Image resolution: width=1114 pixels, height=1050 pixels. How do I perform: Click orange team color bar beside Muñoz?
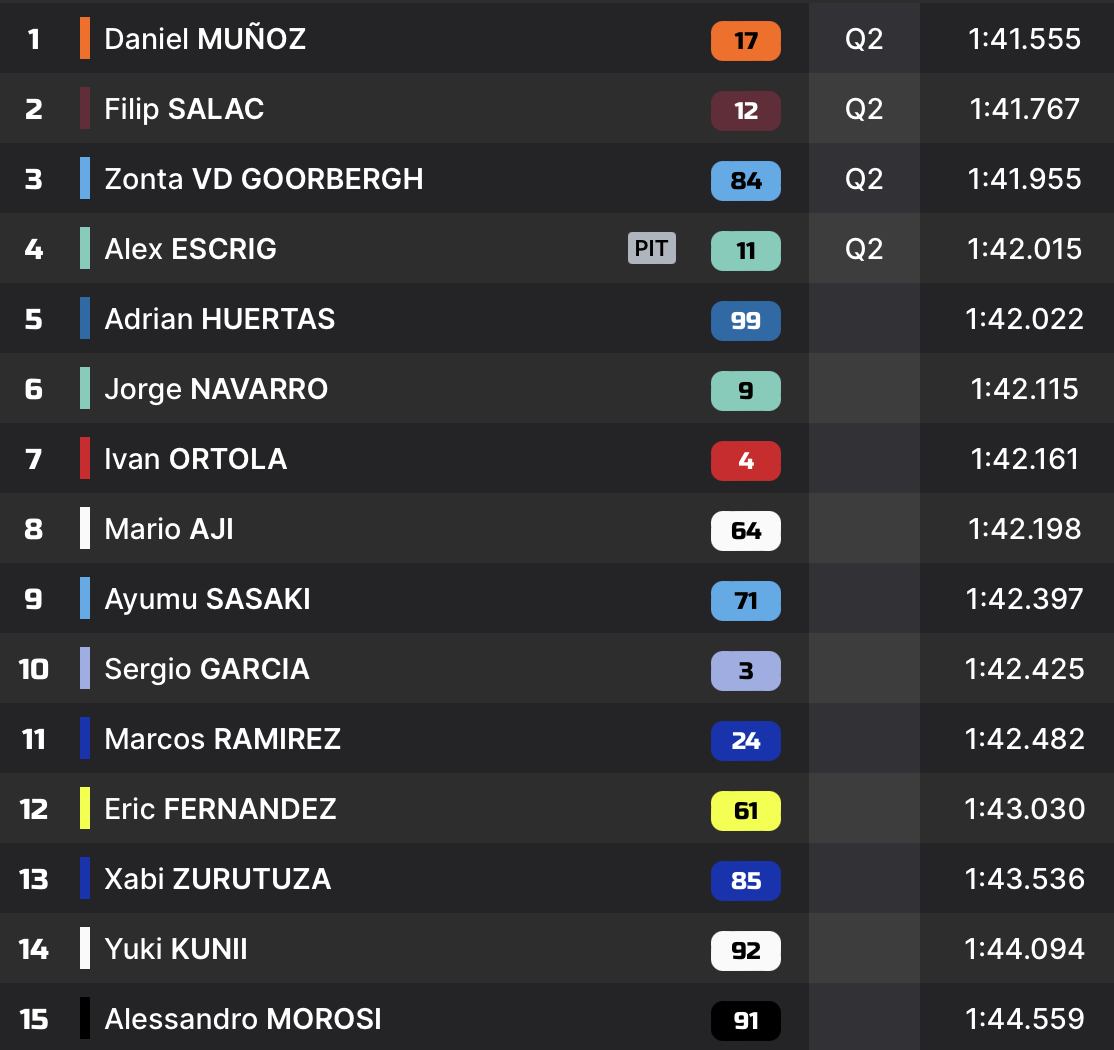click(x=85, y=38)
